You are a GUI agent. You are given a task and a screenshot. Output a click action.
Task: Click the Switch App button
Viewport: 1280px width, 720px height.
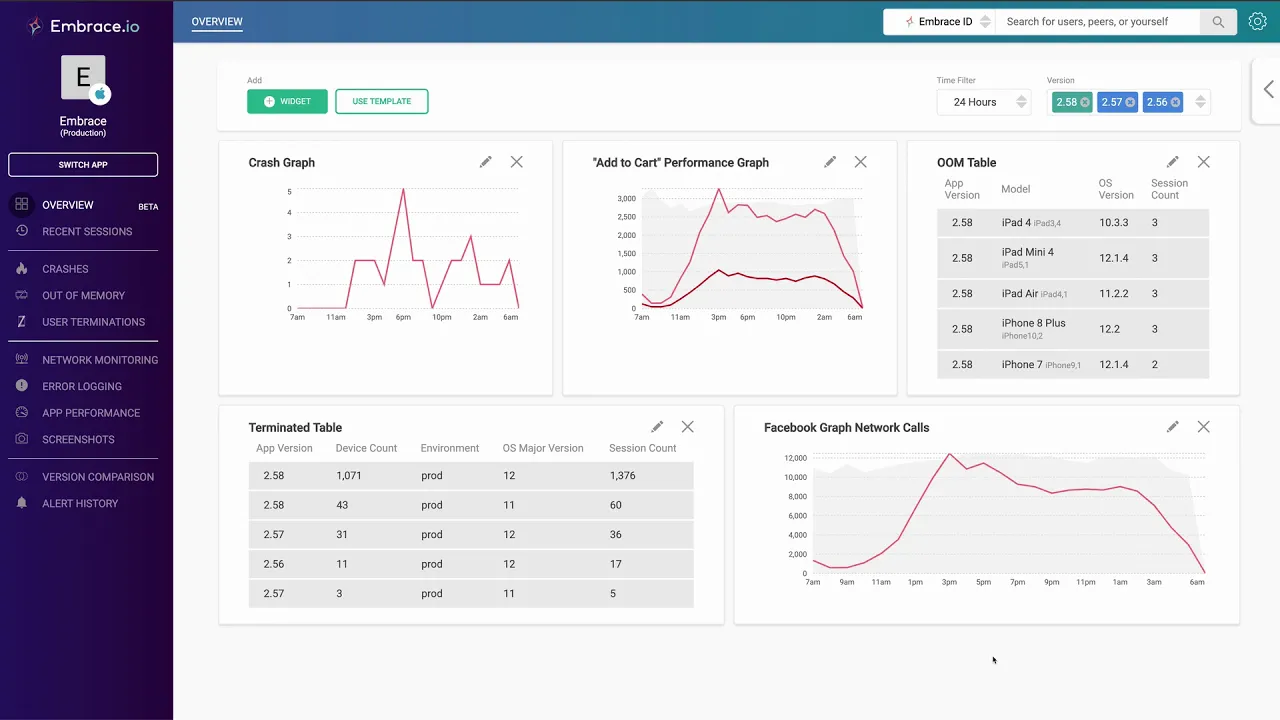pos(83,165)
